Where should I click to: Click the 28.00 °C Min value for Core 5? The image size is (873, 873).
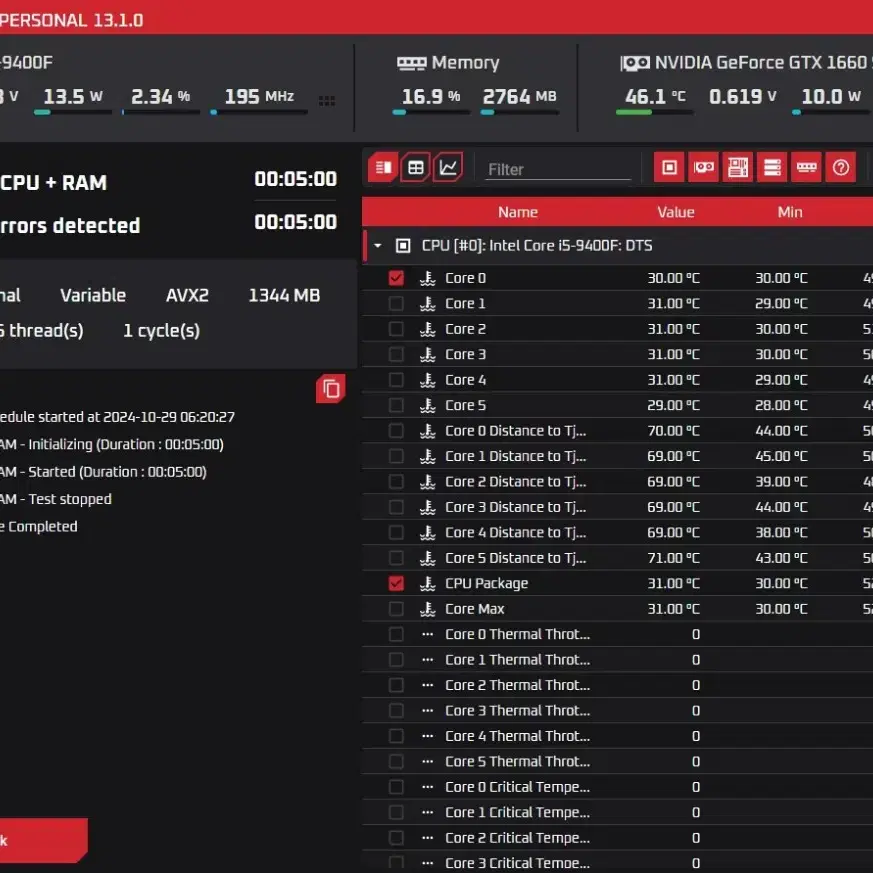pyautogui.click(x=781, y=405)
